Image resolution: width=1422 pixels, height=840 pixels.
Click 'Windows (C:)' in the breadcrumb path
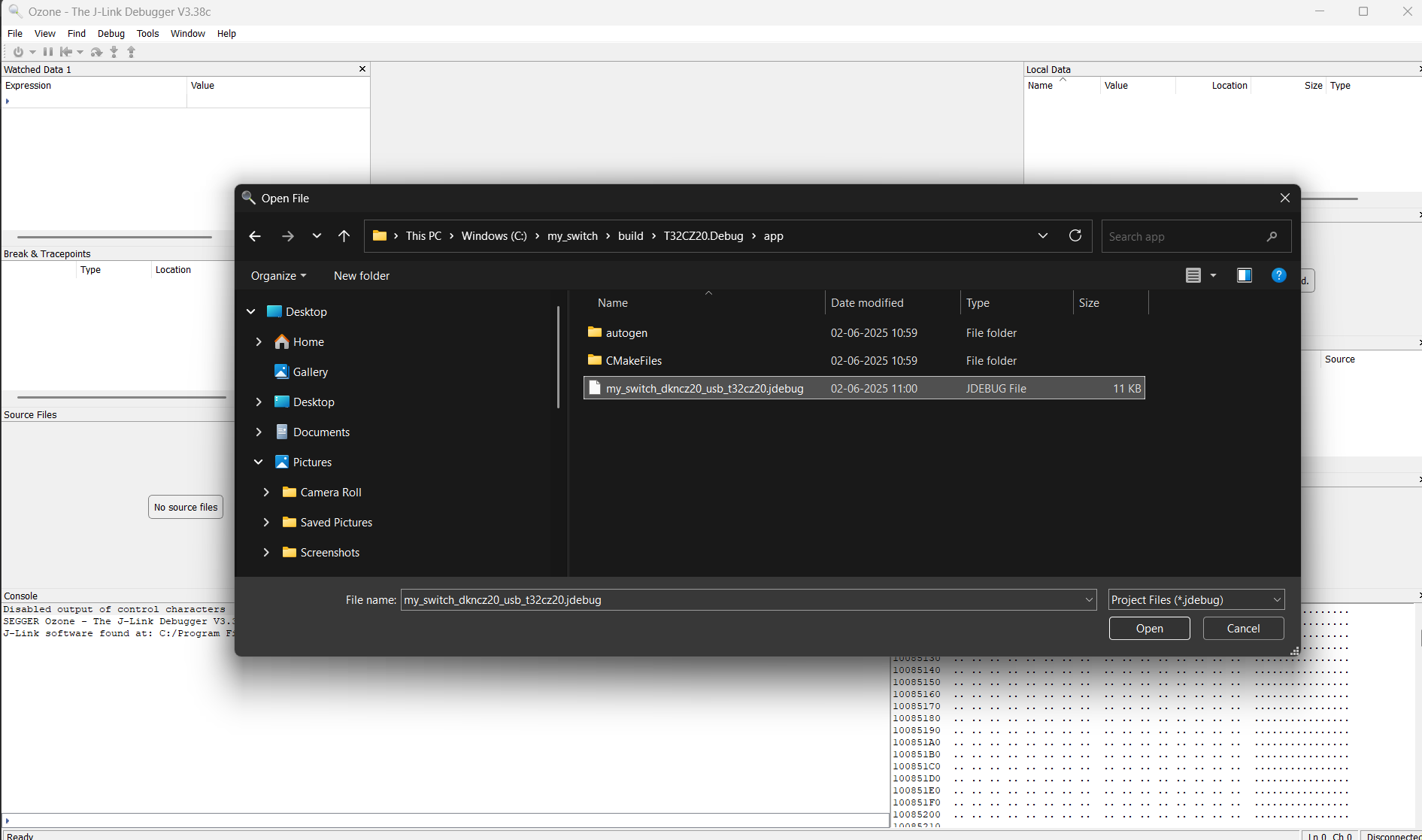(494, 236)
